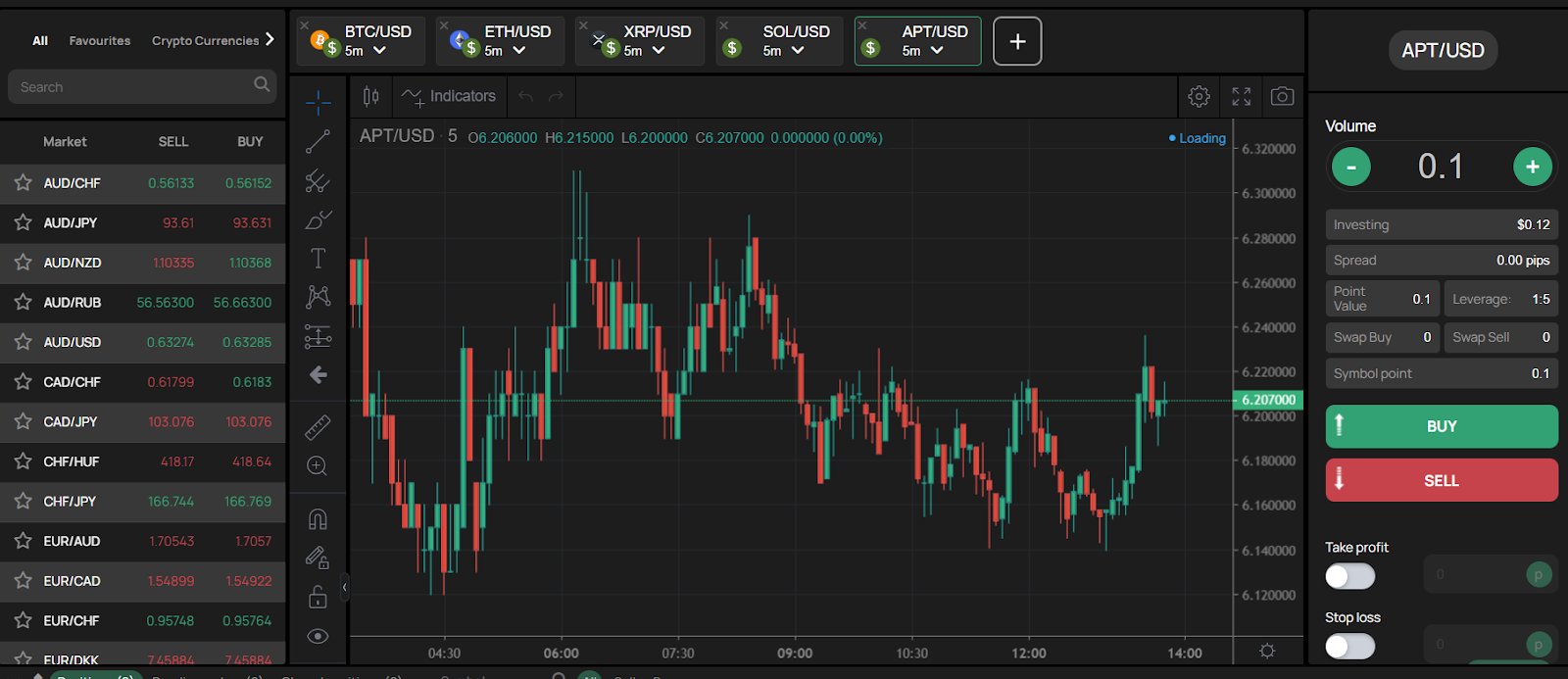Expand the market categories chevron
Screen dimensions: 1568x679
click(x=269, y=40)
